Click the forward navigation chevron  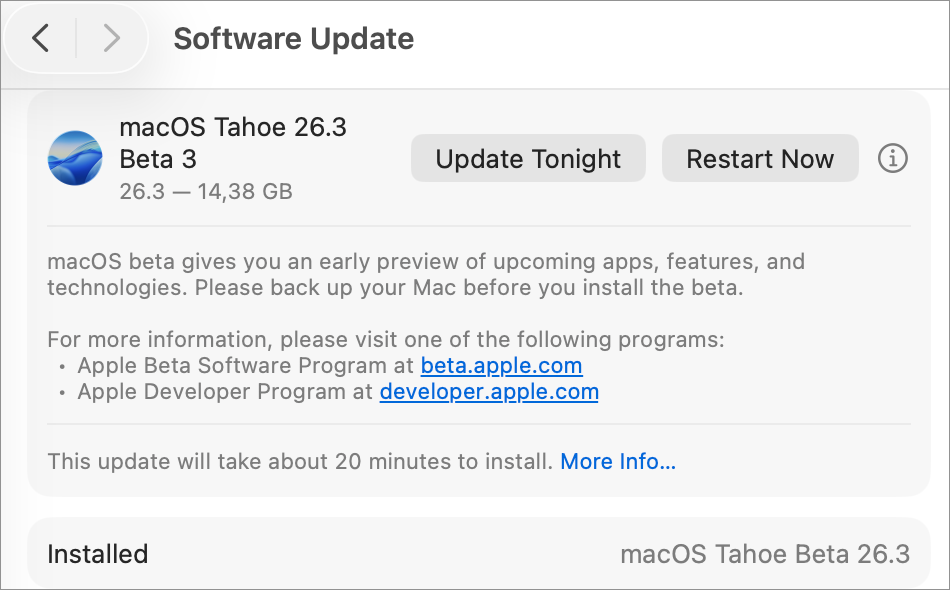point(111,39)
